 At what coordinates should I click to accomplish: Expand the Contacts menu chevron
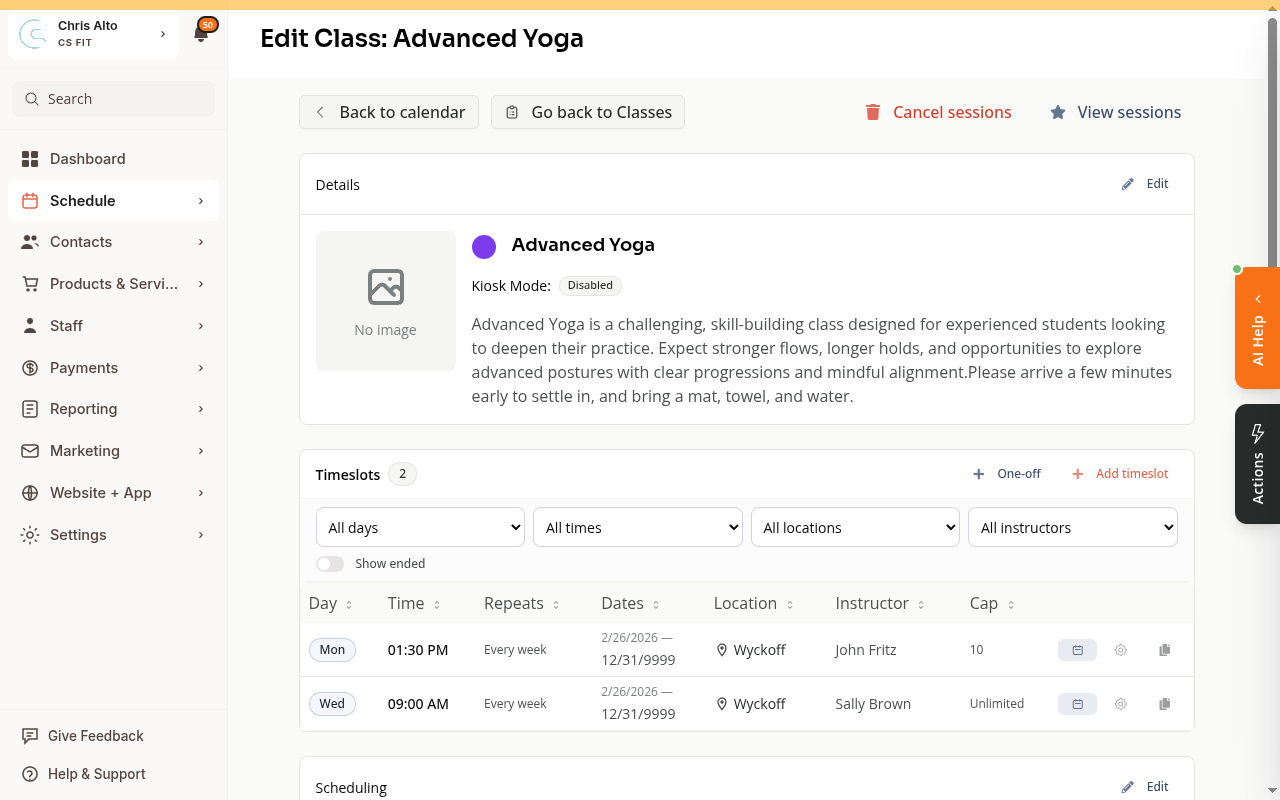201,242
